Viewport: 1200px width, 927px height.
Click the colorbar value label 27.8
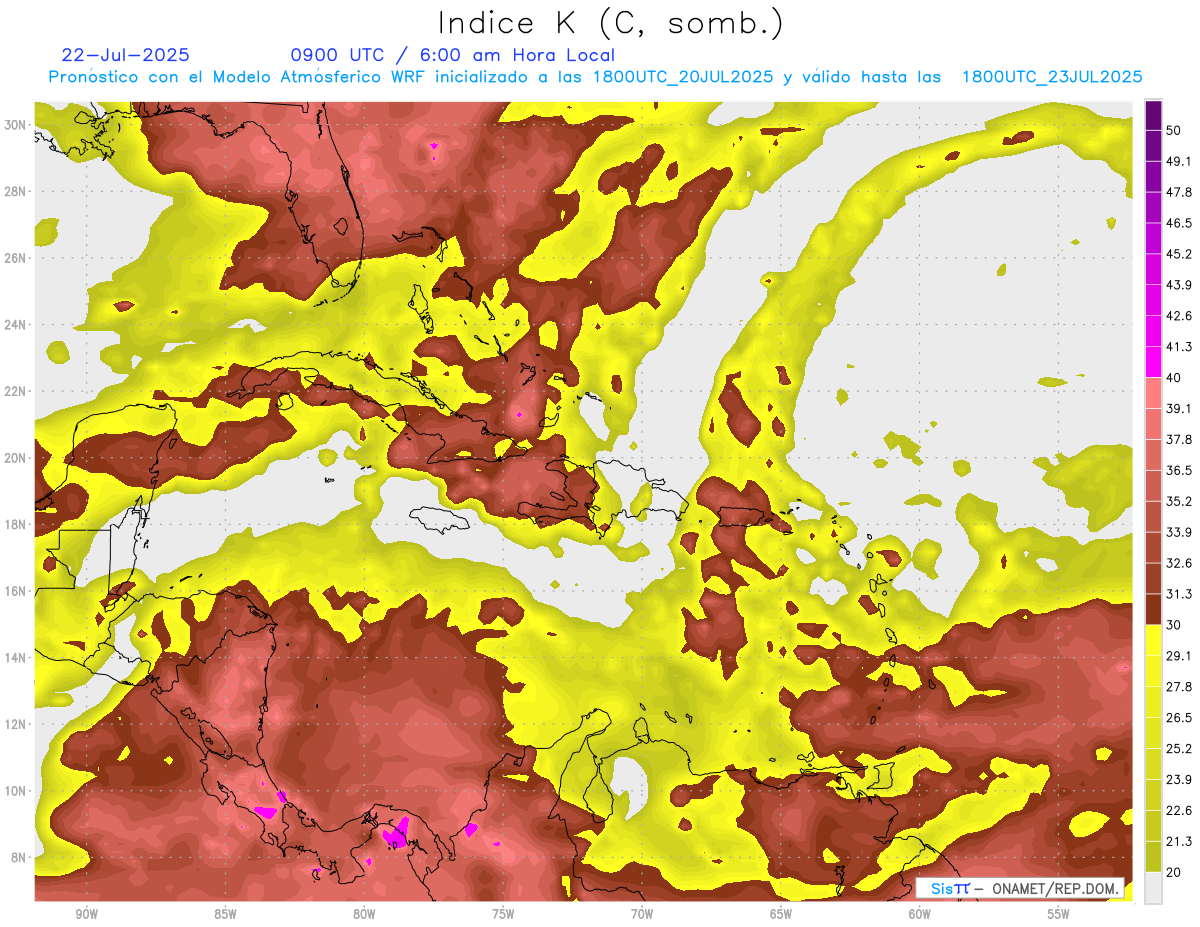point(1177,686)
